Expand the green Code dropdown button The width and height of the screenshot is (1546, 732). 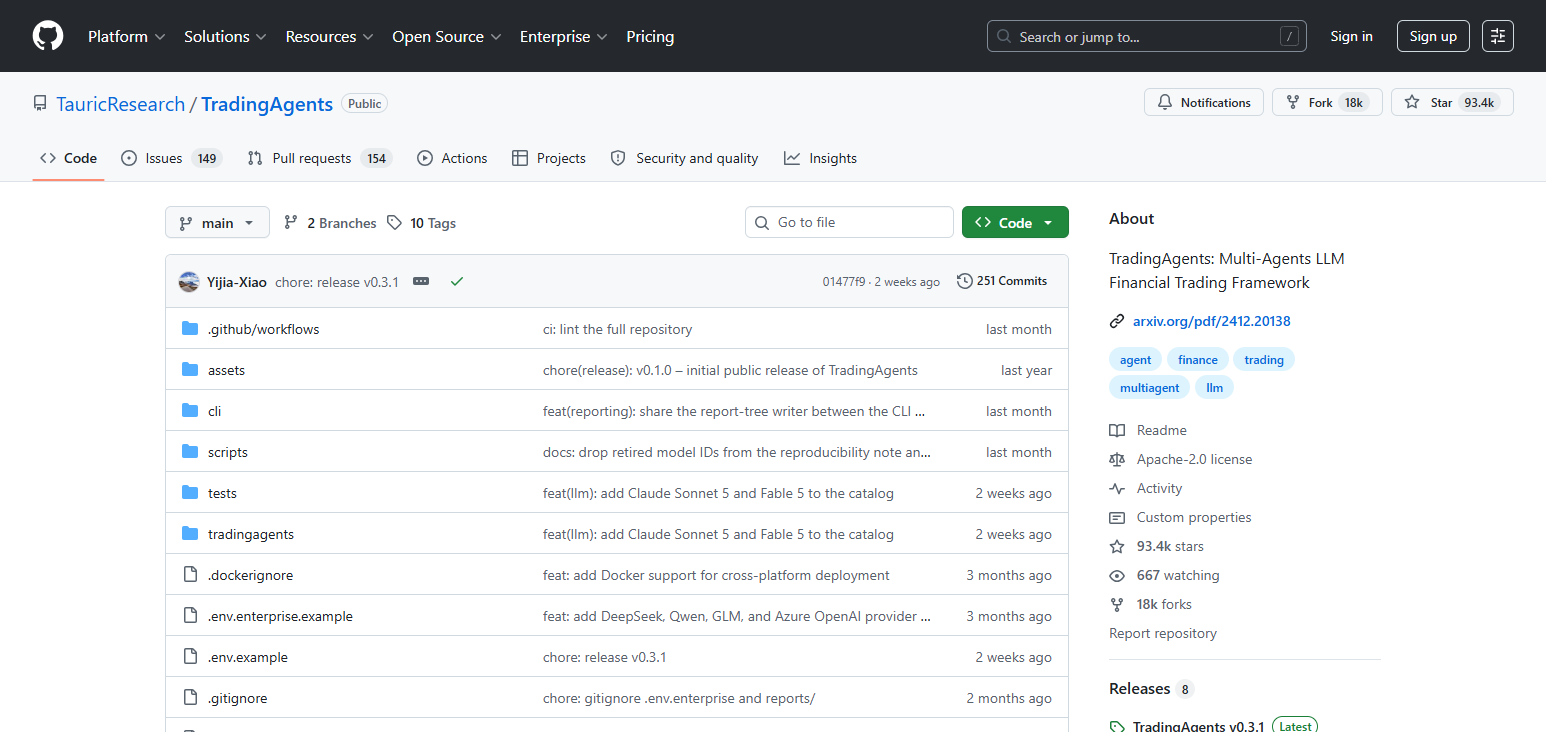tap(1015, 223)
